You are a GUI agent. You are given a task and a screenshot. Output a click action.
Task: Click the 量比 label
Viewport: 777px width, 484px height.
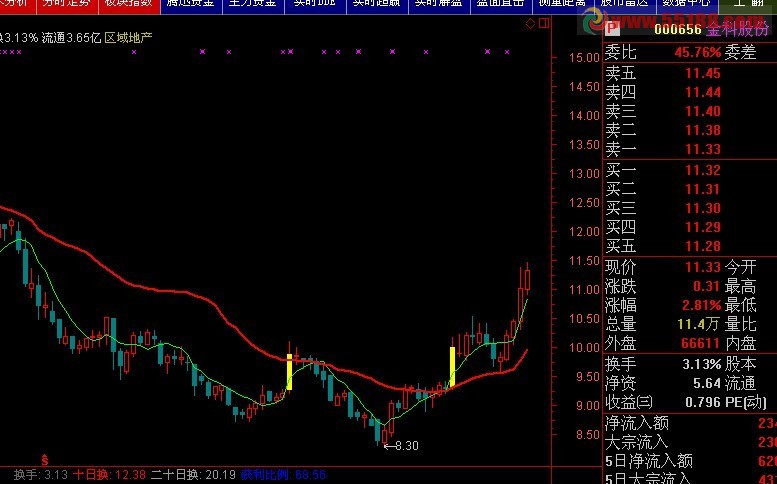(741, 324)
